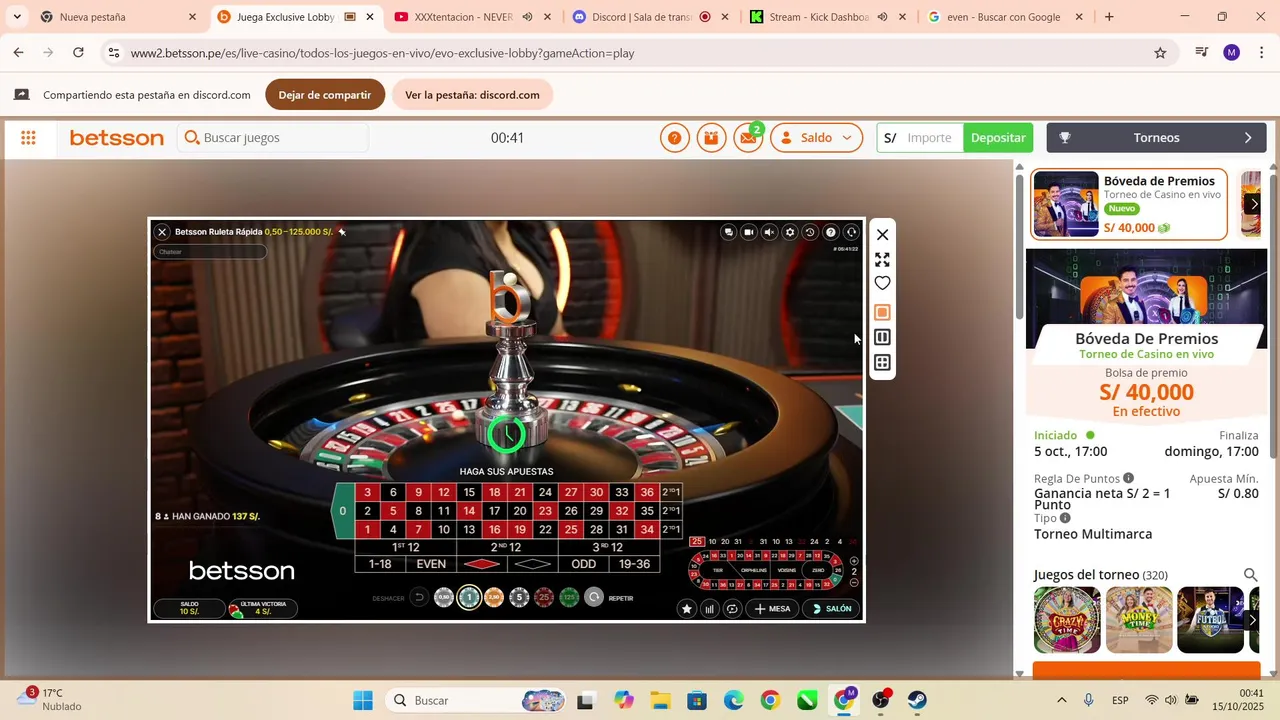The height and width of the screenshot is (720, 1280).
Task: Next tournament games arrow
Action: (1252, 620)
